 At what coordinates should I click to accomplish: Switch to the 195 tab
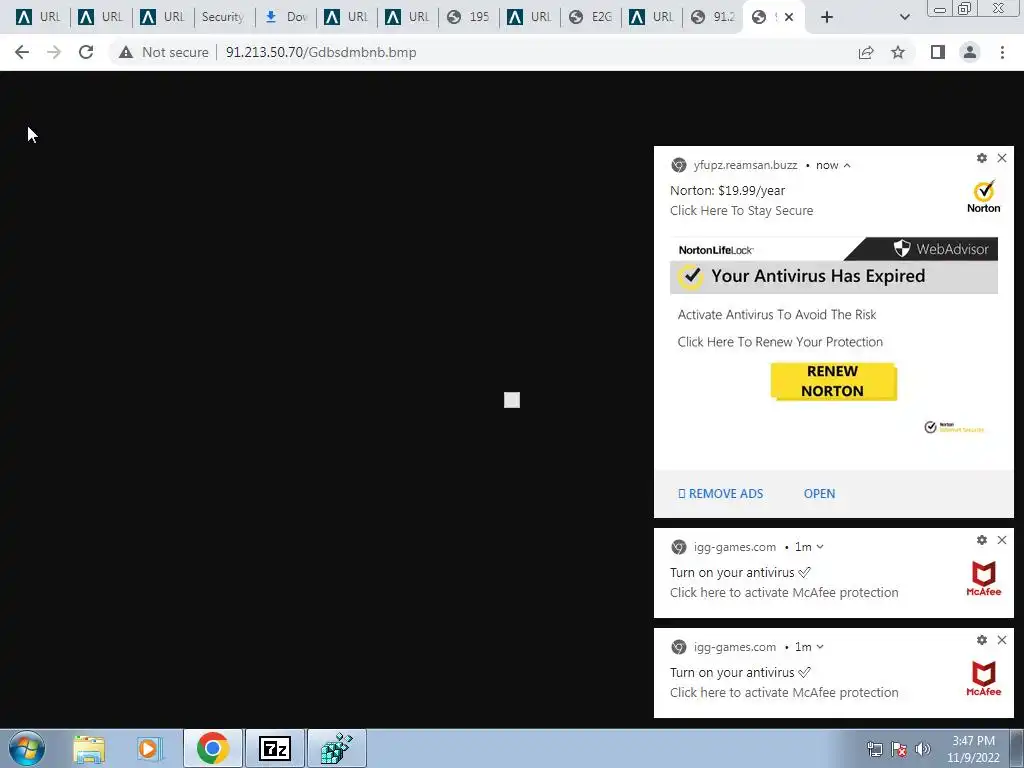pos(470,17)
